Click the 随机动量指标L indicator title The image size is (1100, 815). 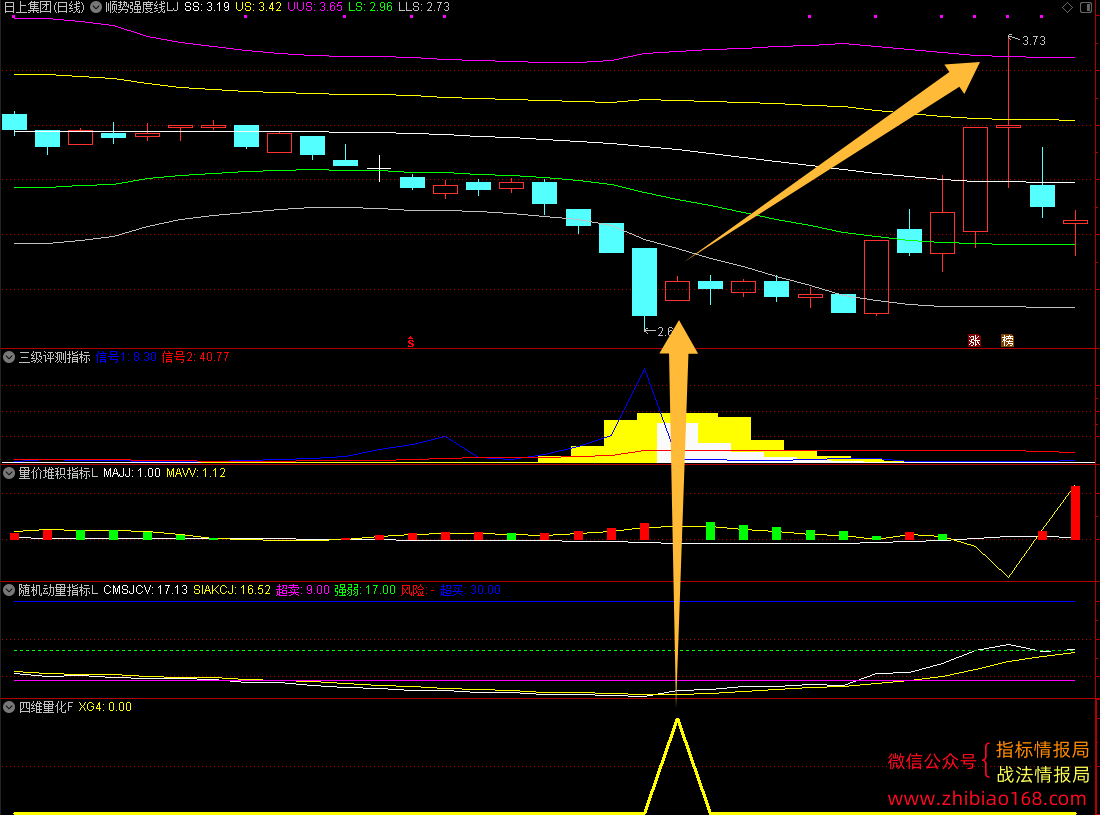point(58,591)
